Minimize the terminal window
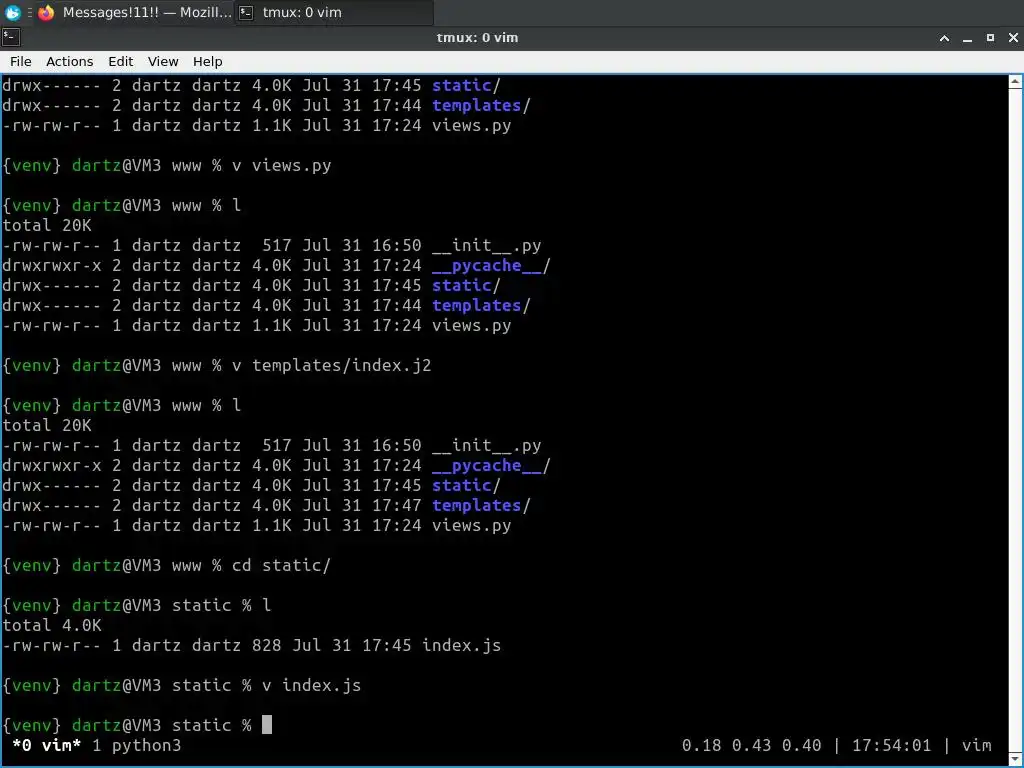This screenshot has height=768, width=1024. pos(967,38)
